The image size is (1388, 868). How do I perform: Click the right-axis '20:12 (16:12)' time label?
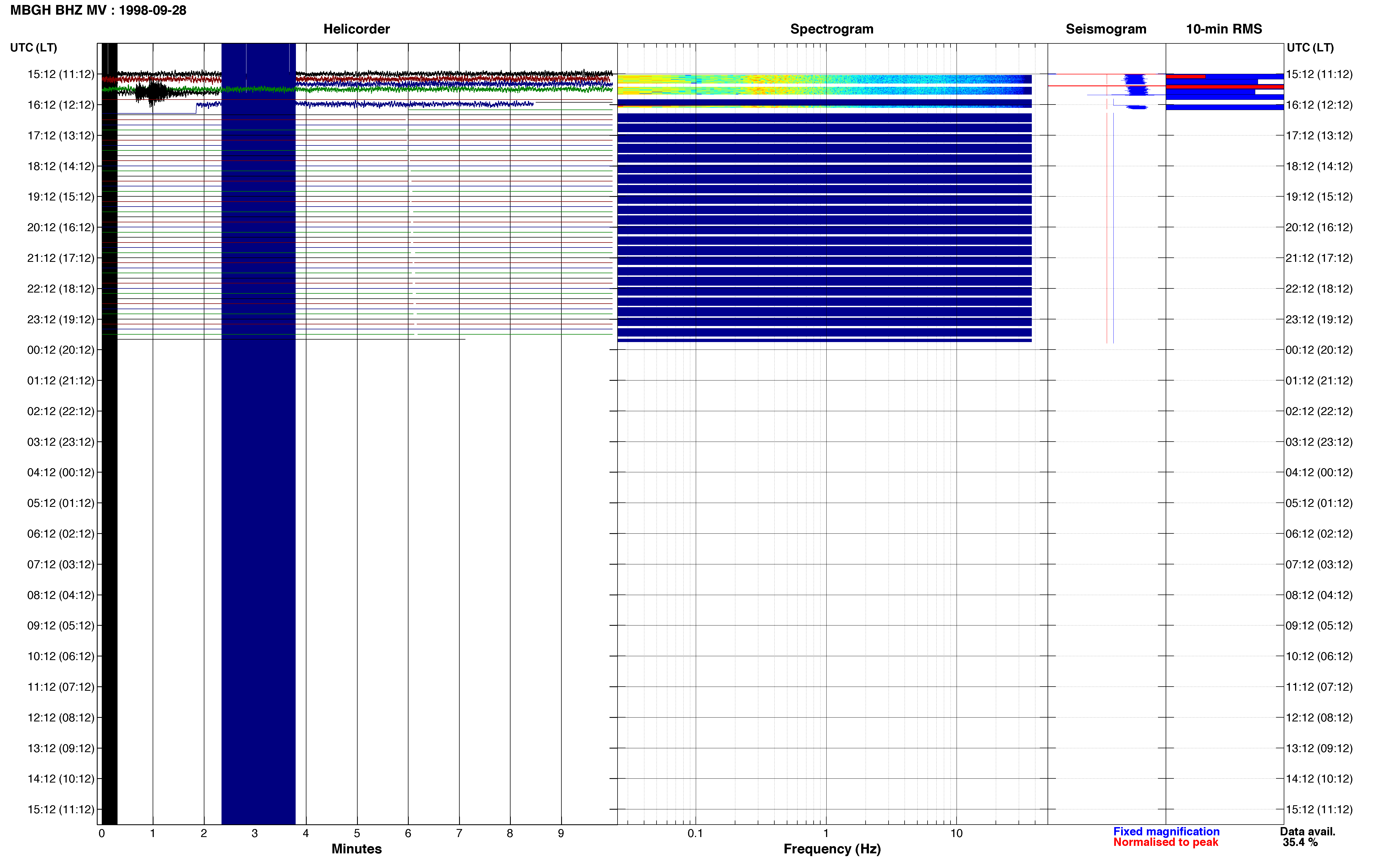(x=1319, y=227)
